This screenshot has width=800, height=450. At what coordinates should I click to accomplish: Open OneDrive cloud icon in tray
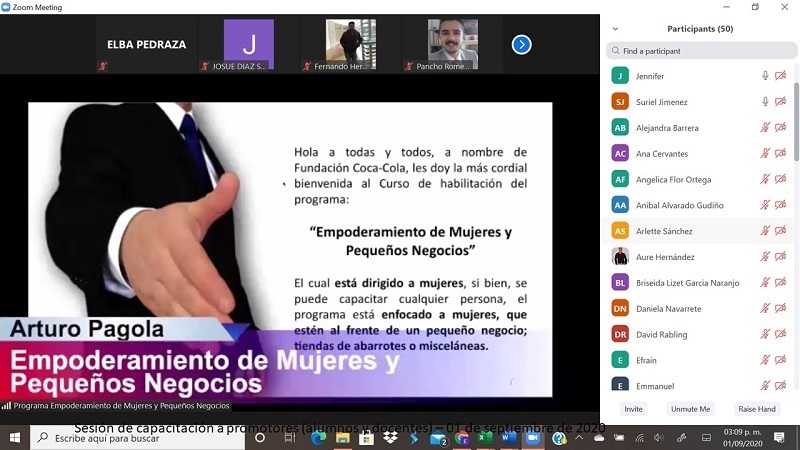coord(599,438)
